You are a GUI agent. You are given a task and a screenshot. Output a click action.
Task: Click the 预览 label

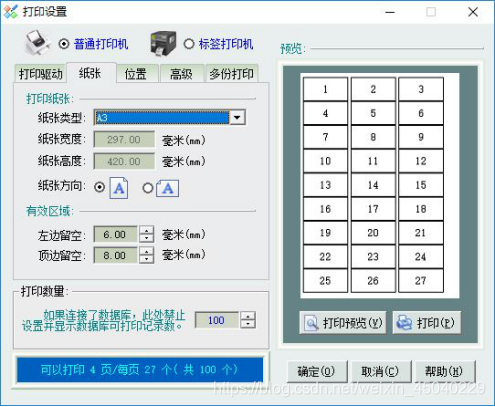293,49
